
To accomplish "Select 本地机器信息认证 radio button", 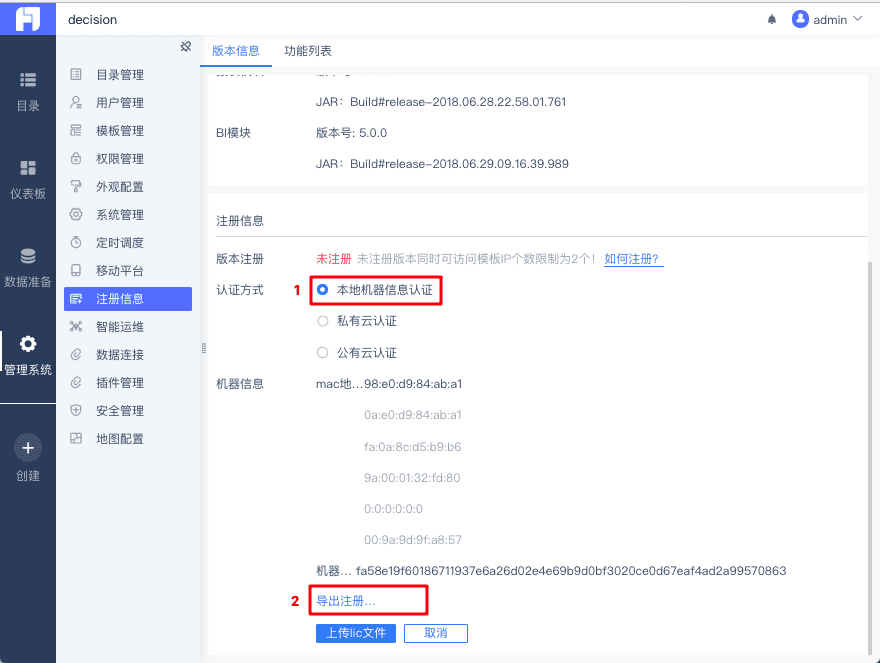I will (x=322, y=290).
